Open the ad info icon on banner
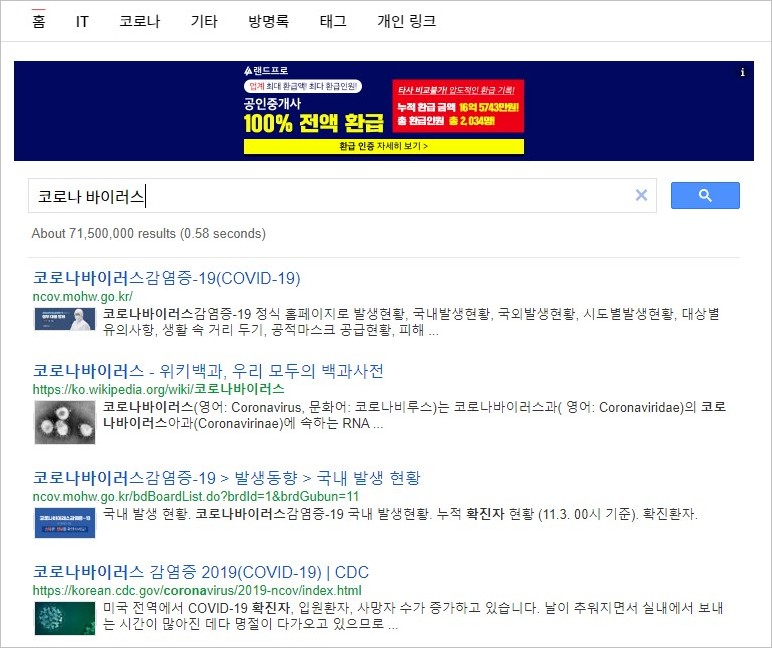Screen dimensions: 772x648 (742, 72)
